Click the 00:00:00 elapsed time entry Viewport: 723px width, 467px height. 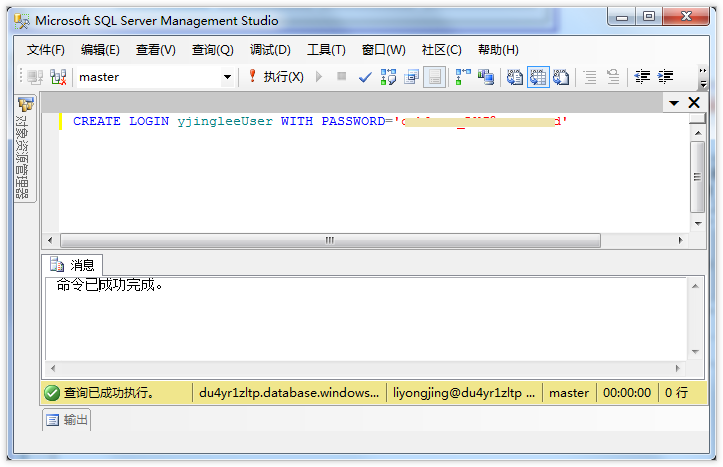(x=627, y=393)
